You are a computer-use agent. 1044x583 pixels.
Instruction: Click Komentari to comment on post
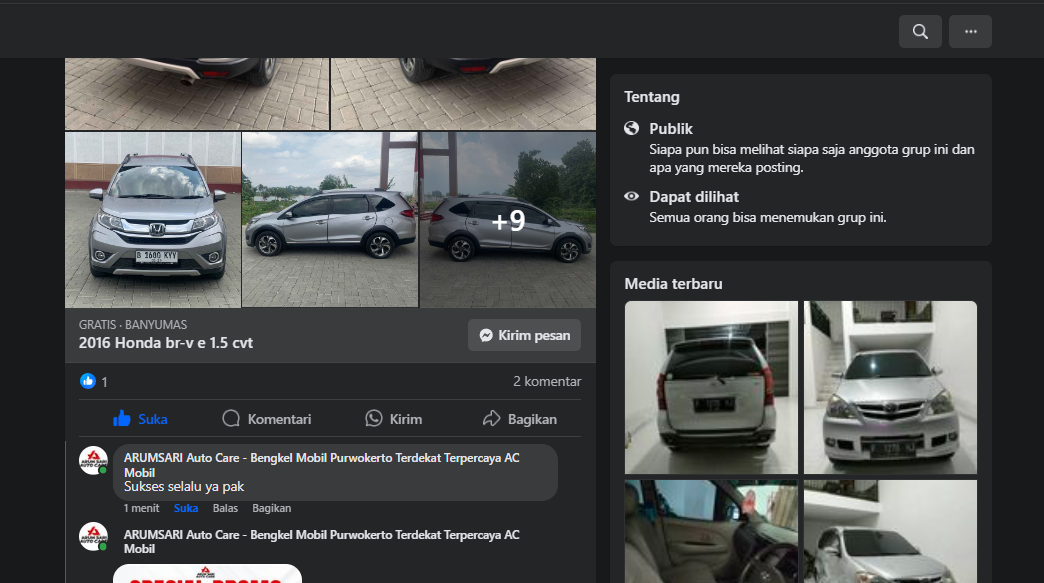click(x=266, y=419)
